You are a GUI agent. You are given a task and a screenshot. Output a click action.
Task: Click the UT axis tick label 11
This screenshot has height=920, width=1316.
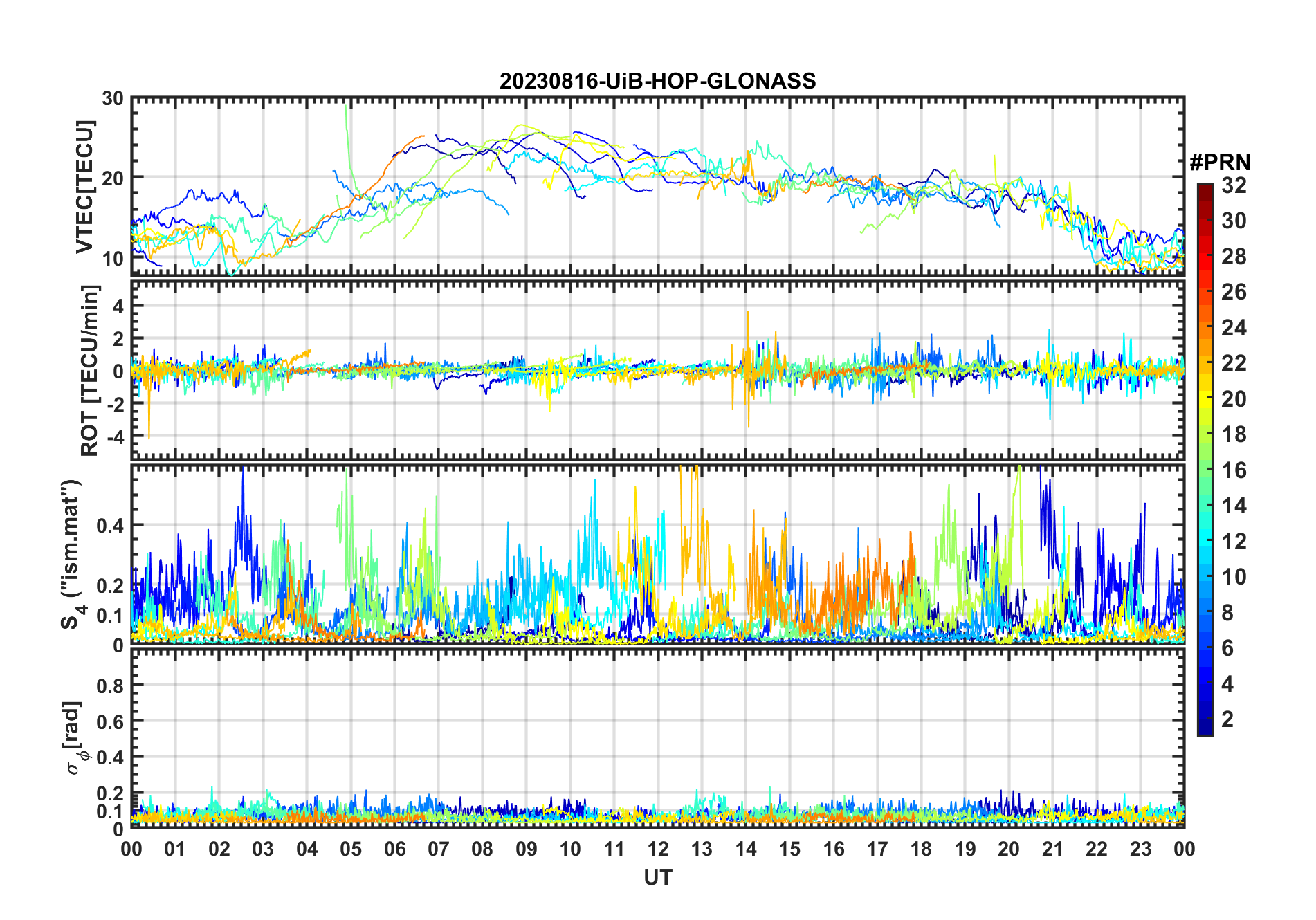pos(614,849)
